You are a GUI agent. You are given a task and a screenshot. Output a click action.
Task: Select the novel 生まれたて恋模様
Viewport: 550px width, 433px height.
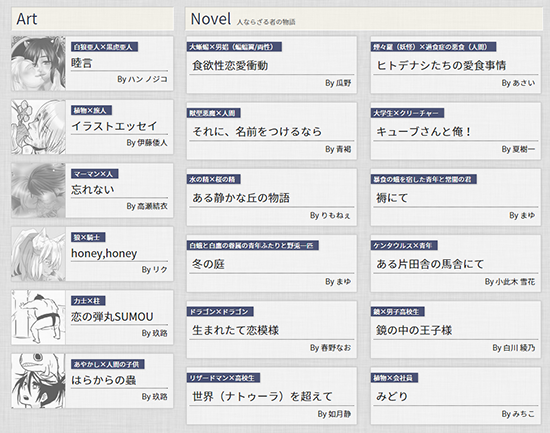235,330
